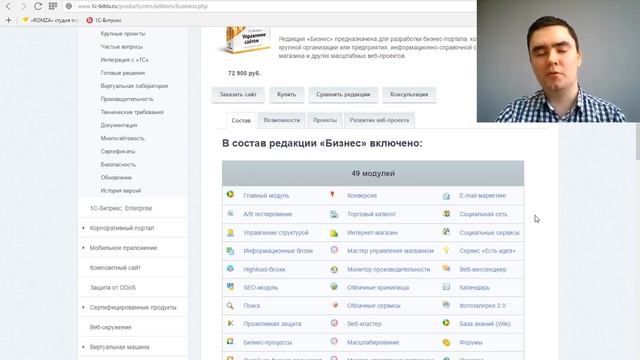Click the Управление сайтом product box image
The image size is (640, 360).
click(245, 40)
